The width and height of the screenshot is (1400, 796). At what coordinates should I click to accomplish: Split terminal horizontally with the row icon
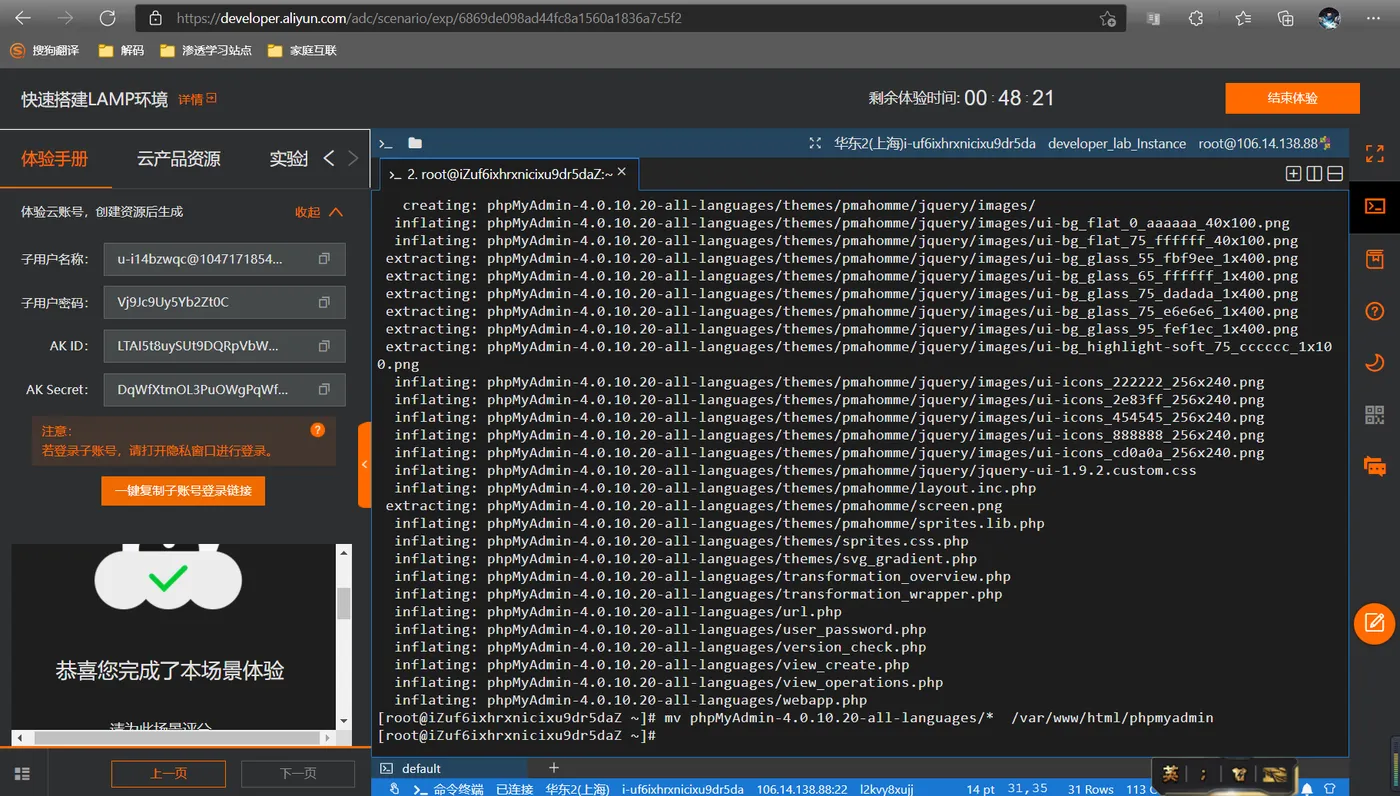1335,173
